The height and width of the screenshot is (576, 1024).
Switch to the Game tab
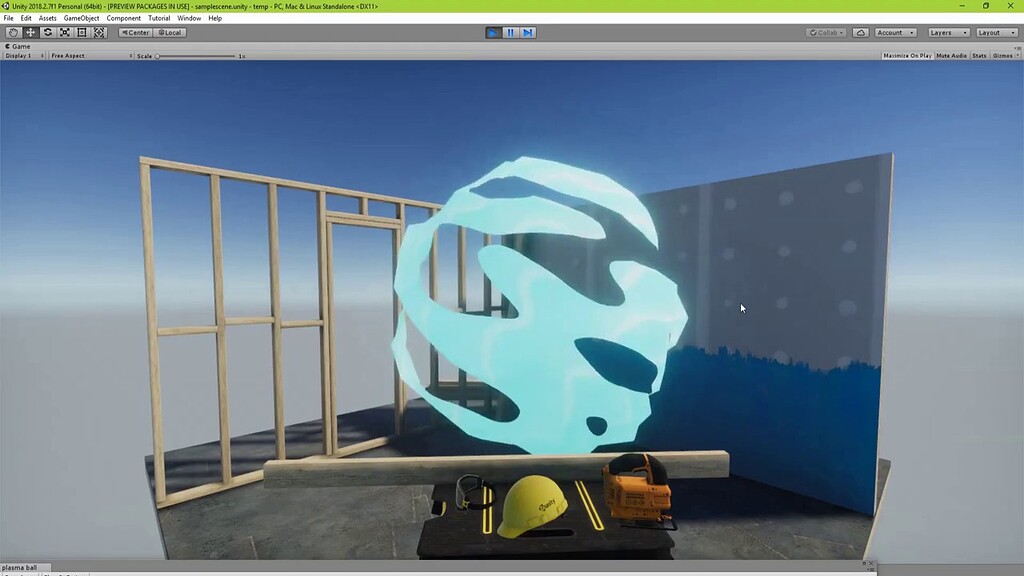(18, 45)
